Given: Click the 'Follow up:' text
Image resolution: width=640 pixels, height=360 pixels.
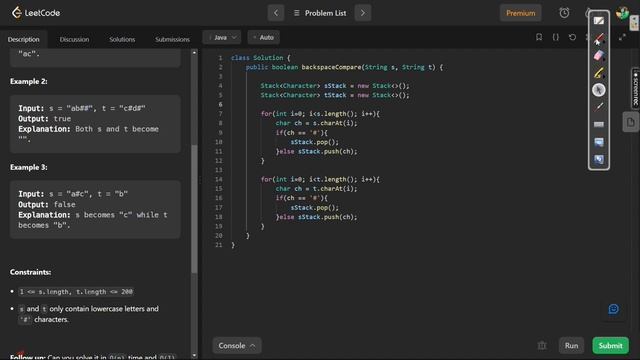Looking at the screenshot, I should click(x=27, y=357).
